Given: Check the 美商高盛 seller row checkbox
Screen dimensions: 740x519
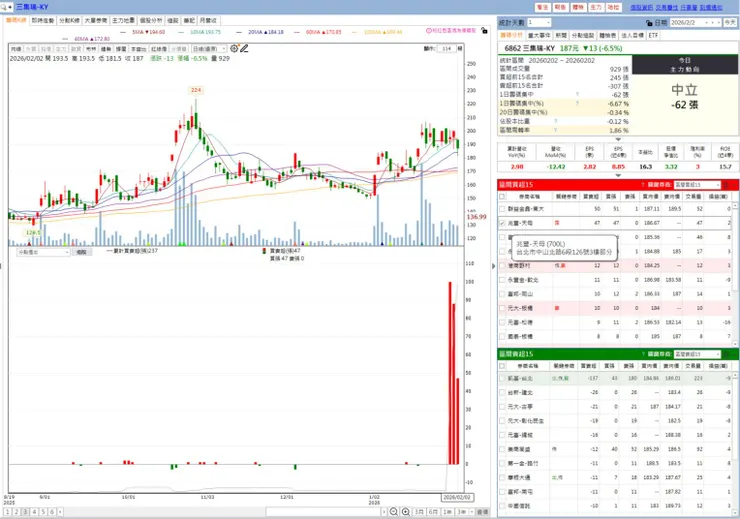Looking at the screenshot, I should tap(502, 449).
